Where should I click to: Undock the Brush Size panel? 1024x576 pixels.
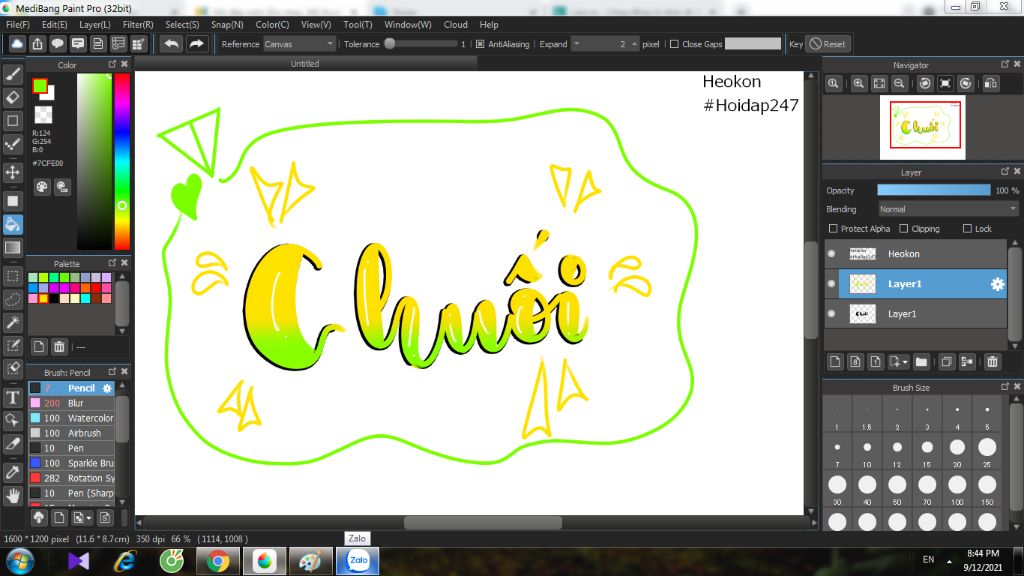coord(1004,387)
